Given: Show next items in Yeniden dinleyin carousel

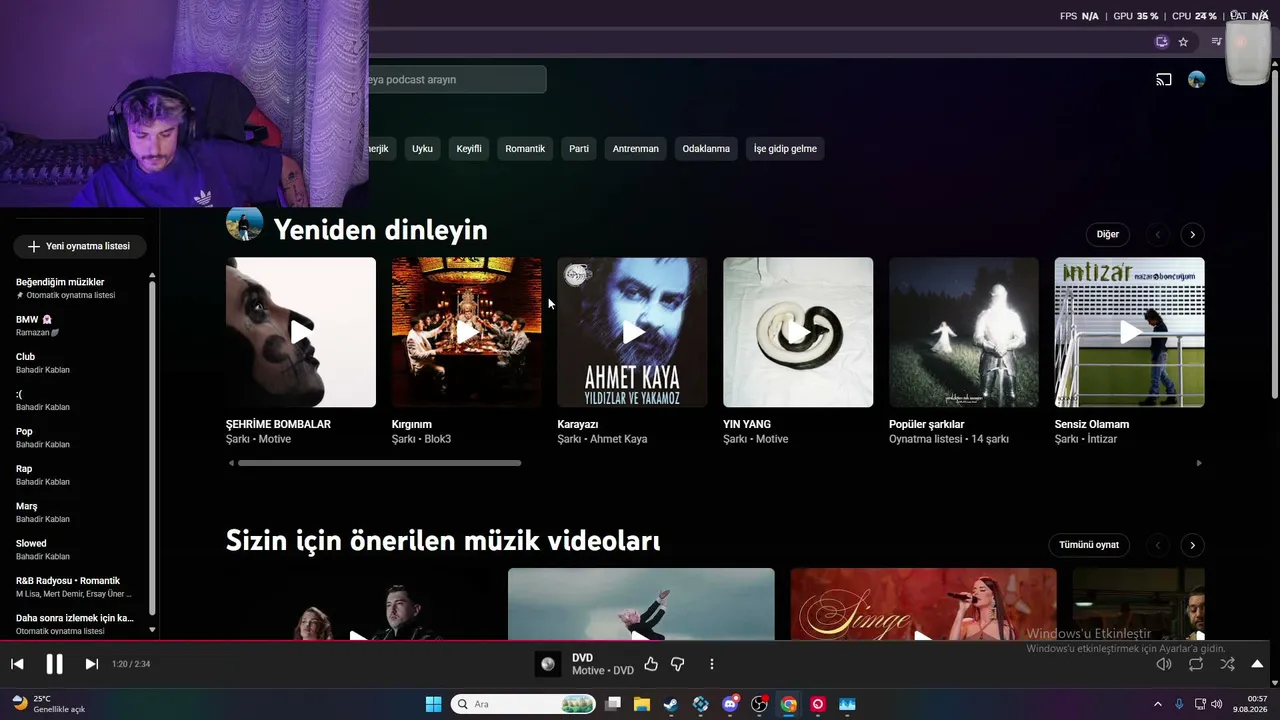Looking at the screenshot, I should (1192, 234).
